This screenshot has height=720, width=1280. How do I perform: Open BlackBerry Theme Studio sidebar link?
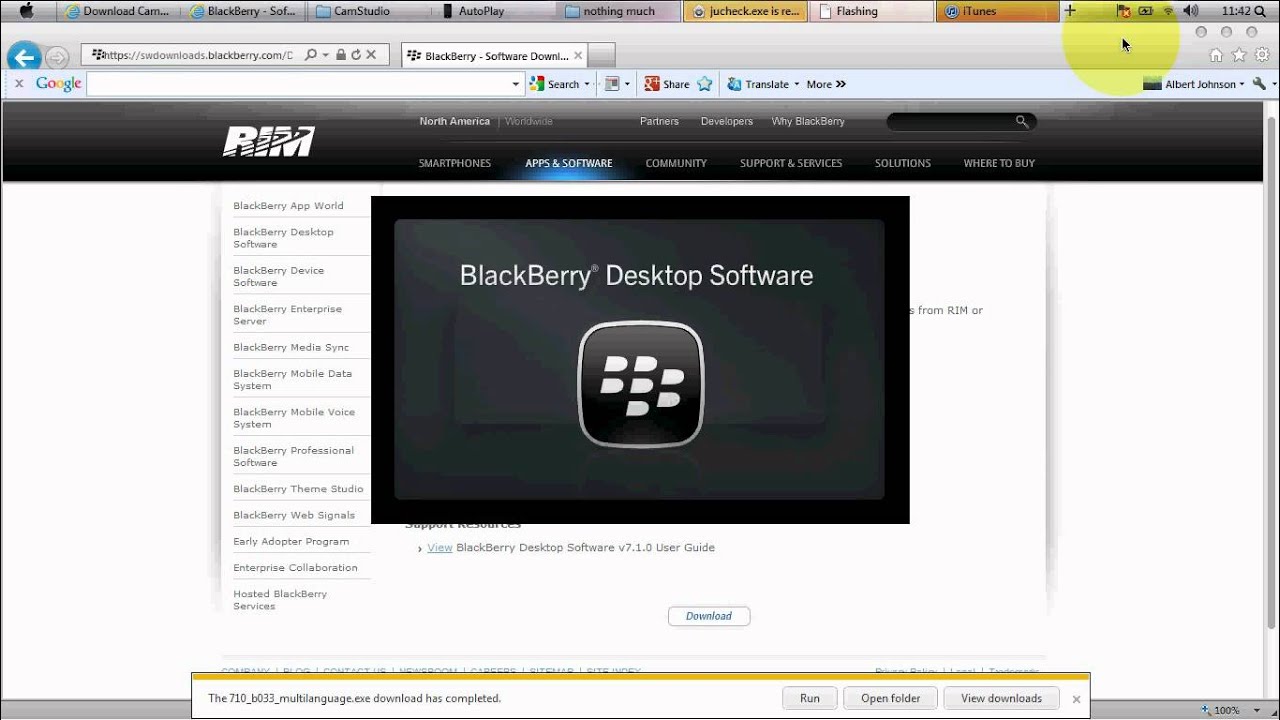298,489
